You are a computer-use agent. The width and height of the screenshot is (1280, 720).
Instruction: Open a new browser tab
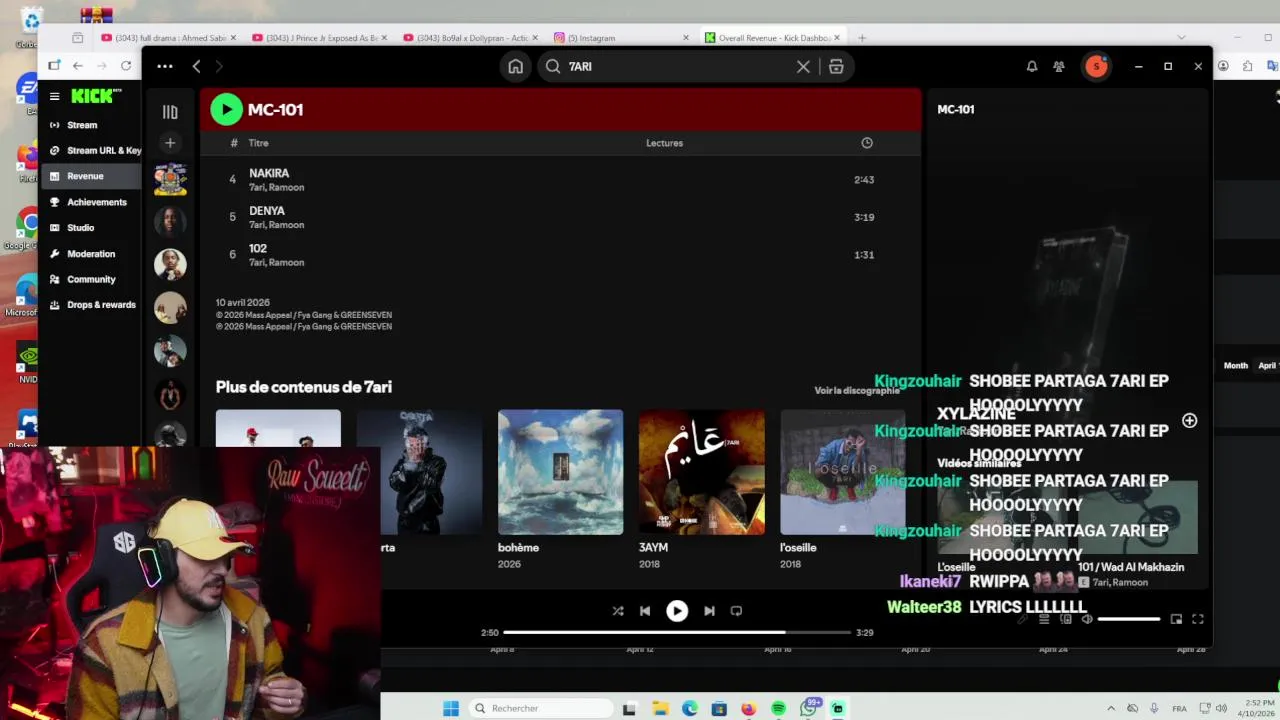[x=862, y=38]
